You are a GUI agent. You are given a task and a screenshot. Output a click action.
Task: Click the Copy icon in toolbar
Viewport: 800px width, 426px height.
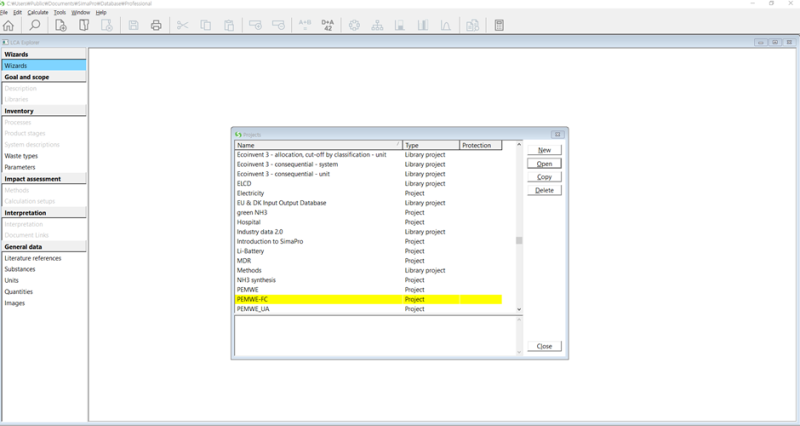click(x=206, y=25)
